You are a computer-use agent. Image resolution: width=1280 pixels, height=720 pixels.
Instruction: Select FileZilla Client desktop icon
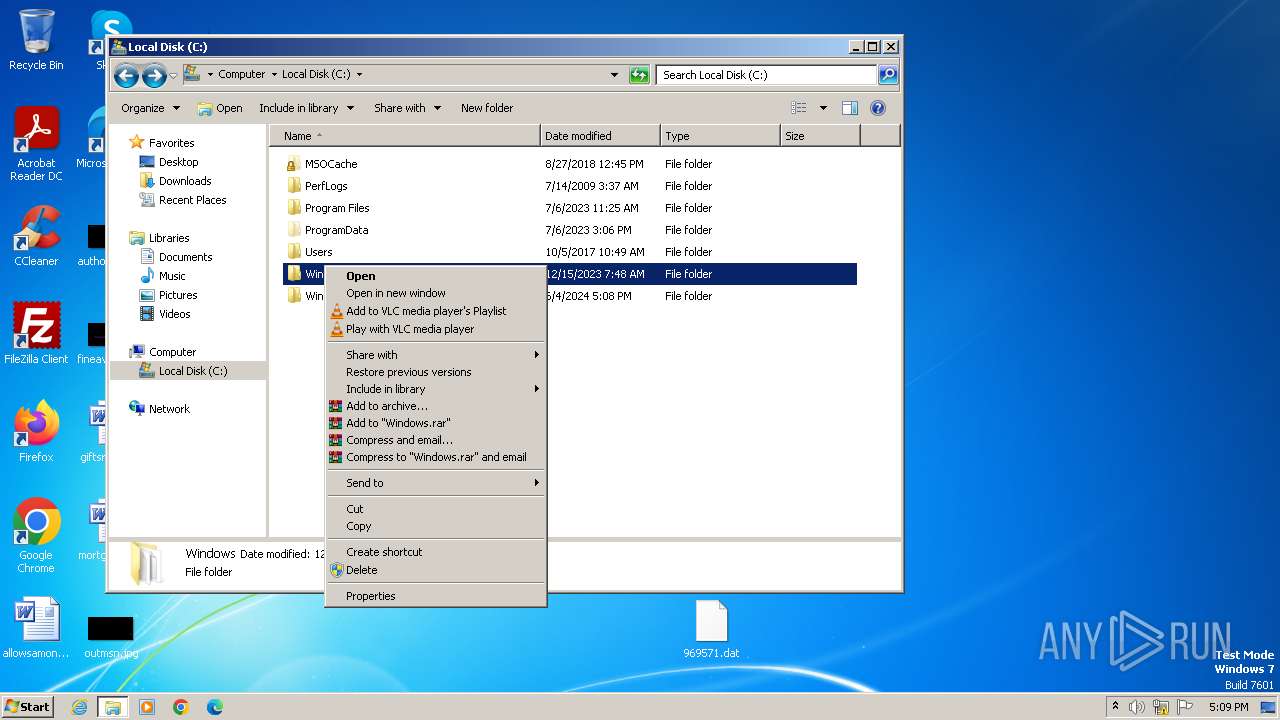point(36,334)
